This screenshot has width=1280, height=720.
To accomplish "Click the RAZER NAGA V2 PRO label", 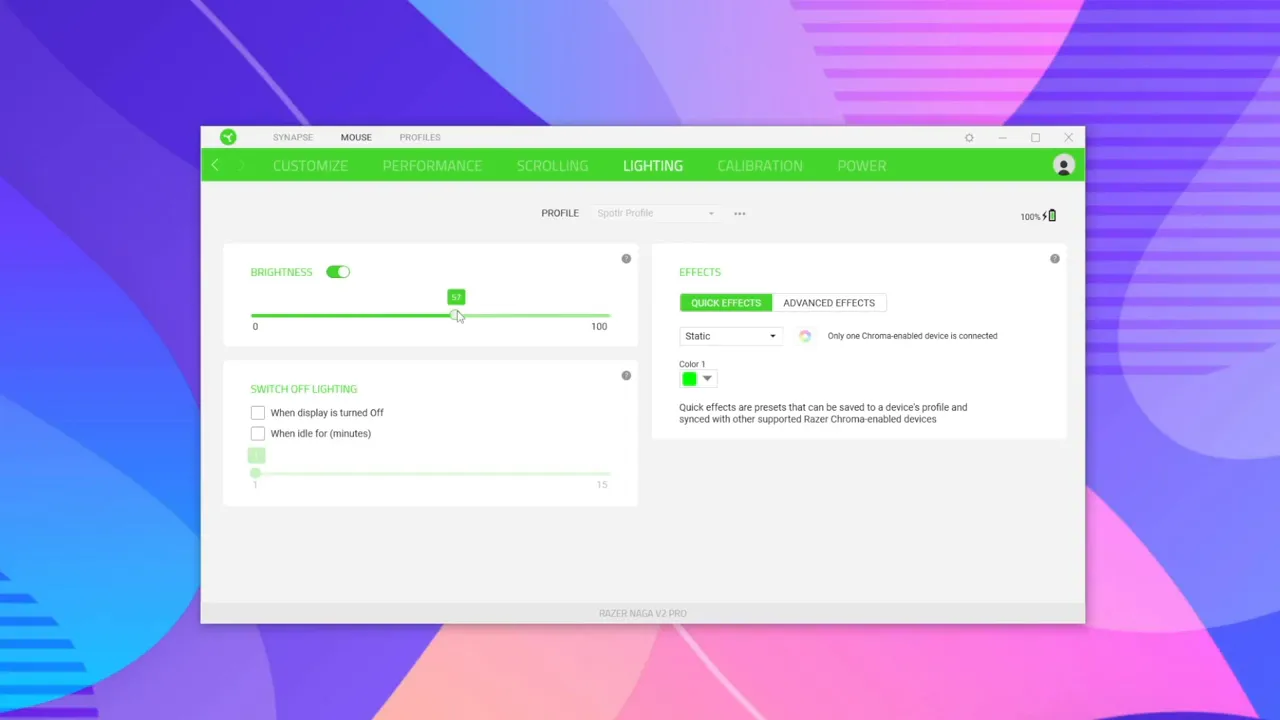I will [643, 613].
